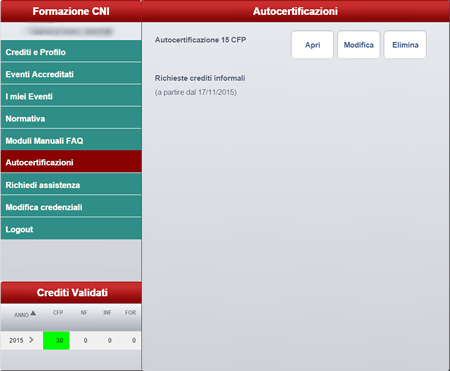The height and width of the screenshot is (371, 450).
Task: Select the Normativa menu entry
Action: [71, 118]
